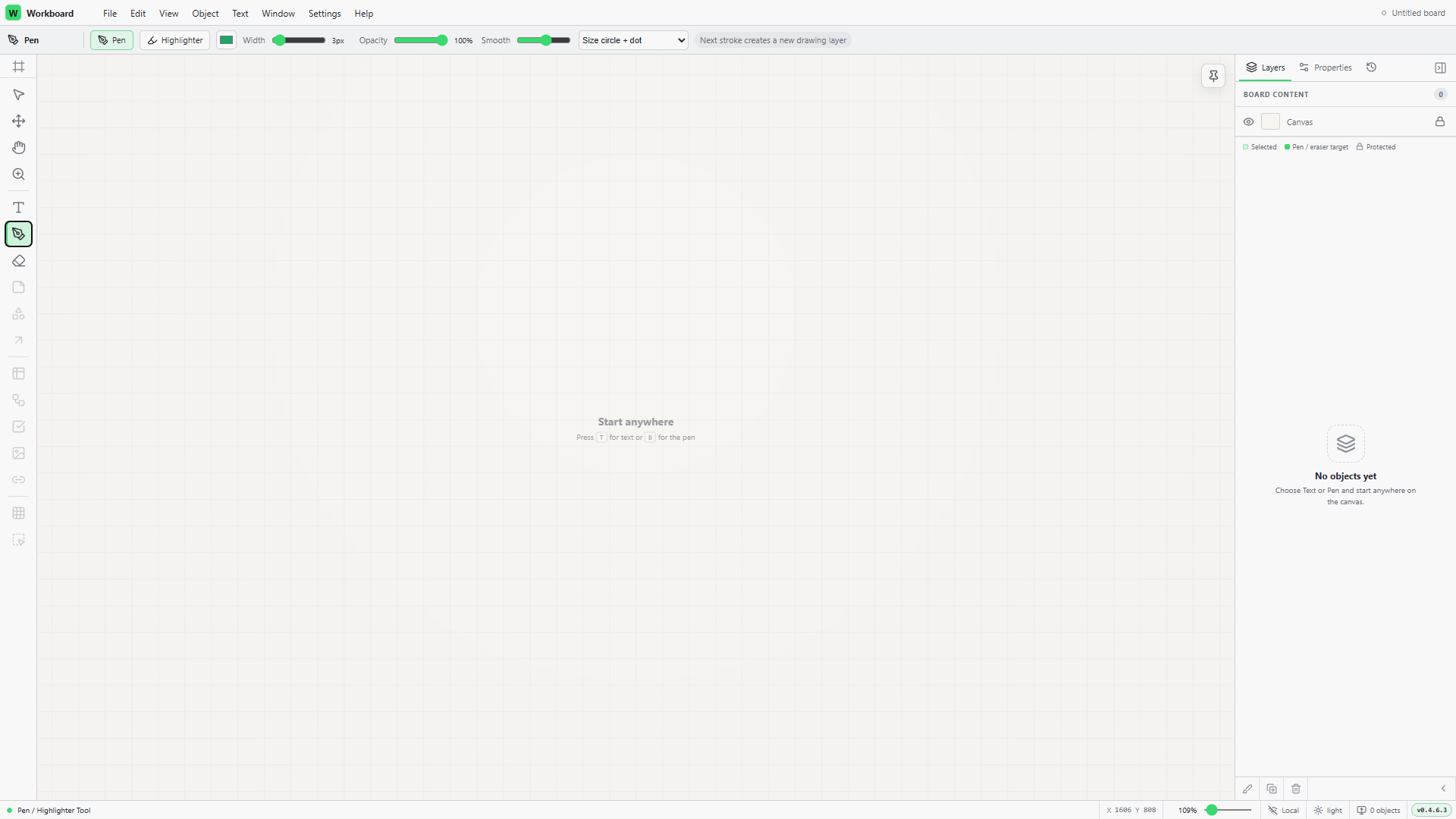Select the checklist checkbox tool
The height and width of the screenshot is (819, 1456).
tap(19, 427)
